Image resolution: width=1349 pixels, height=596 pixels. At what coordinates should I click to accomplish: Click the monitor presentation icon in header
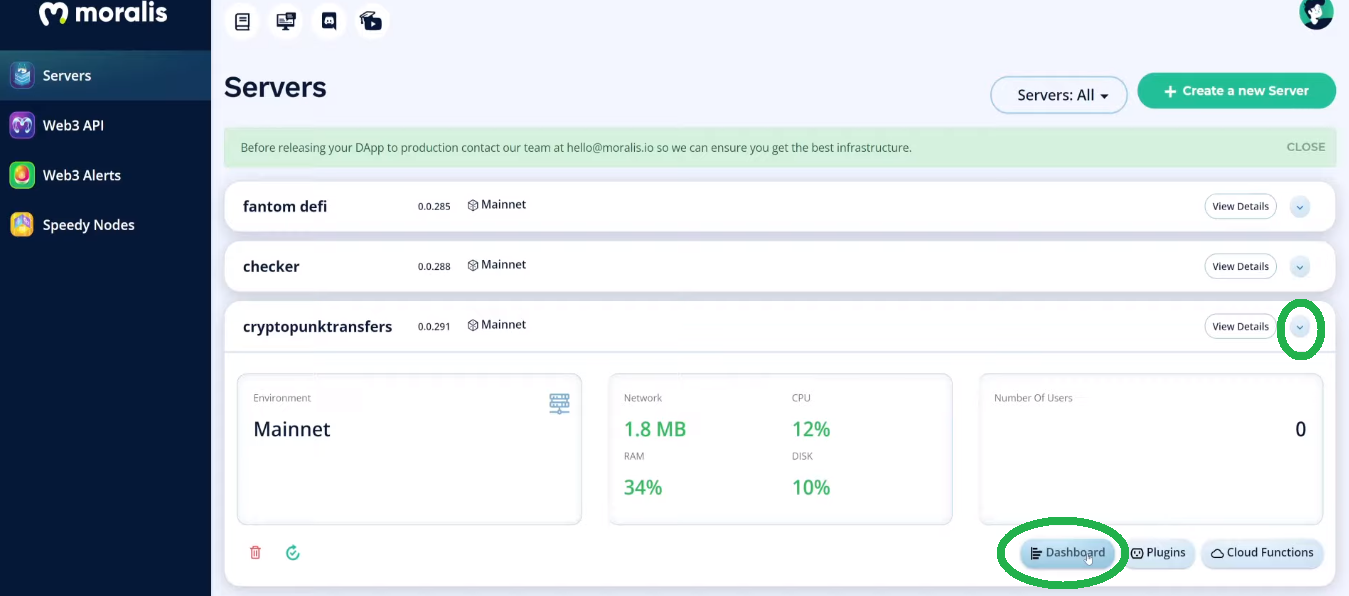286,21
